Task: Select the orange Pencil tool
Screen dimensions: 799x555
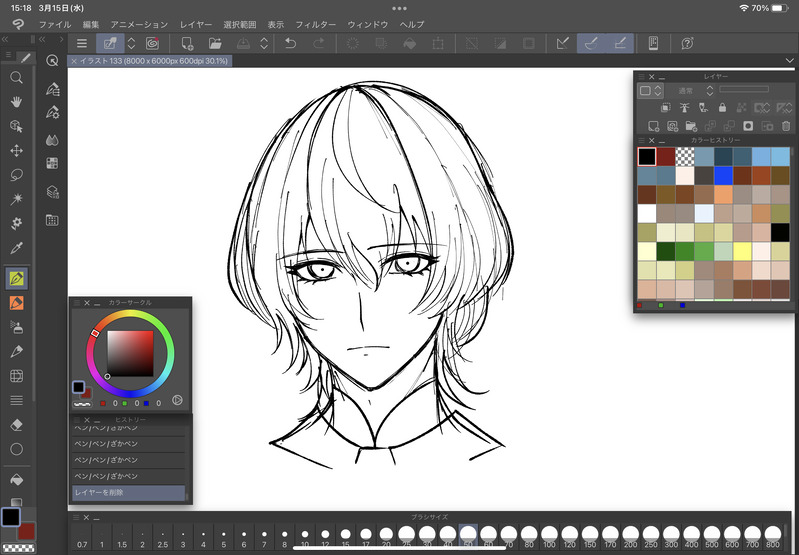Action: click(16, 303)
